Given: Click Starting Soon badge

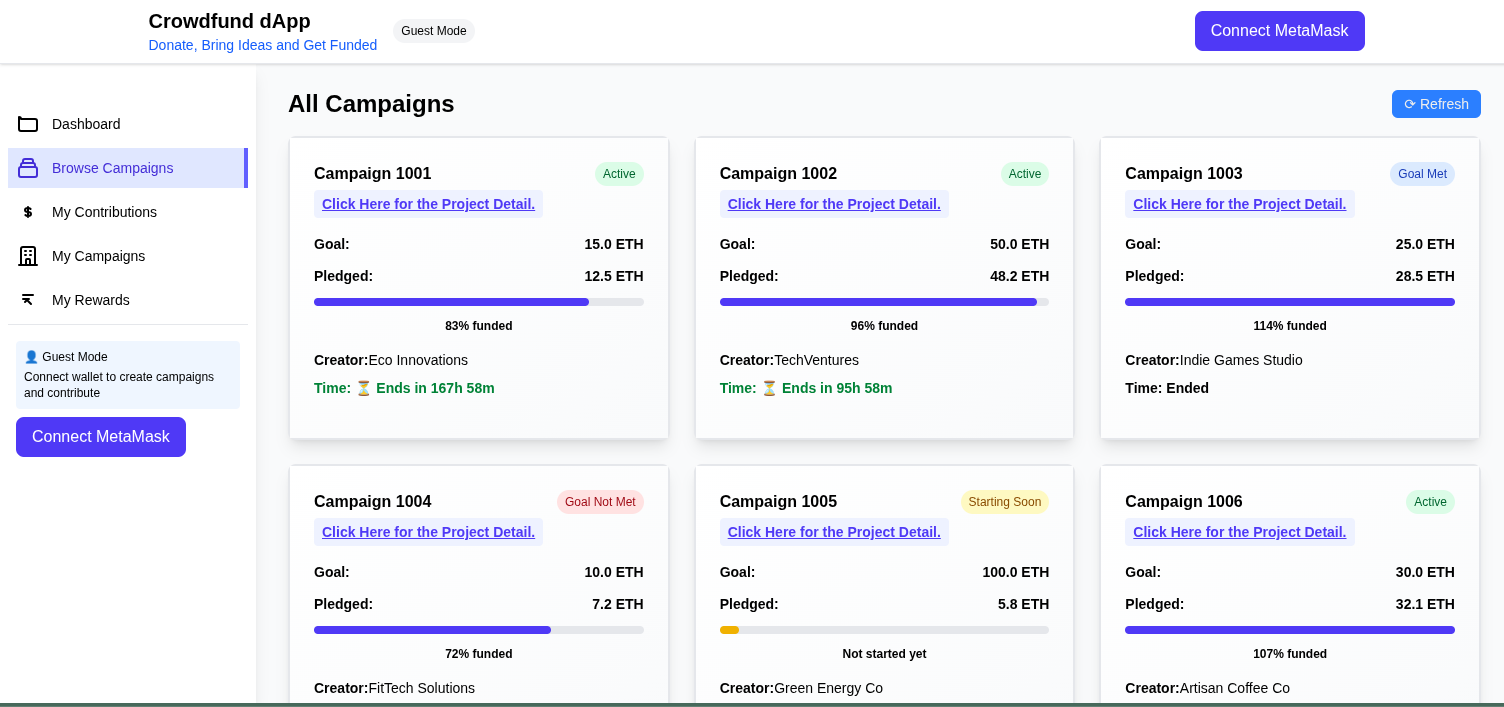Looking at the screenshot, I should click(x=1005, y=502).
